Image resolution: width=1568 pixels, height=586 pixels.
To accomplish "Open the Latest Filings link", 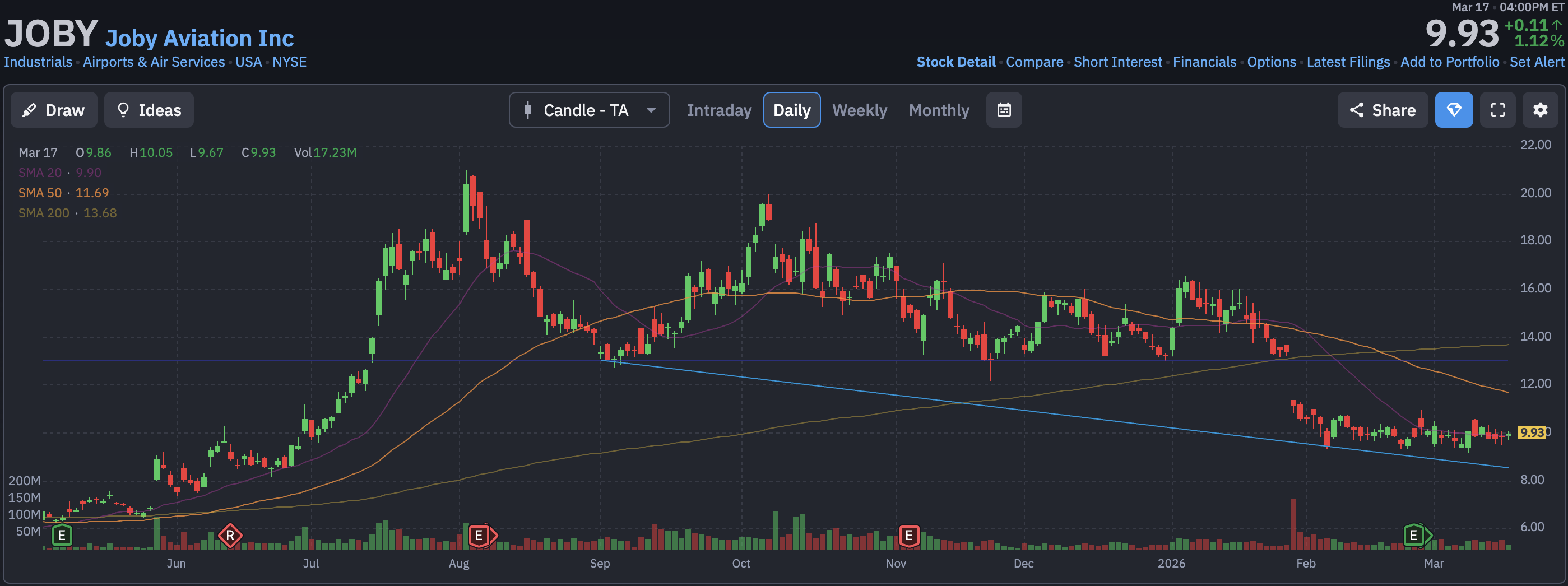I will pyautogui.click(x=1348, y=62).
